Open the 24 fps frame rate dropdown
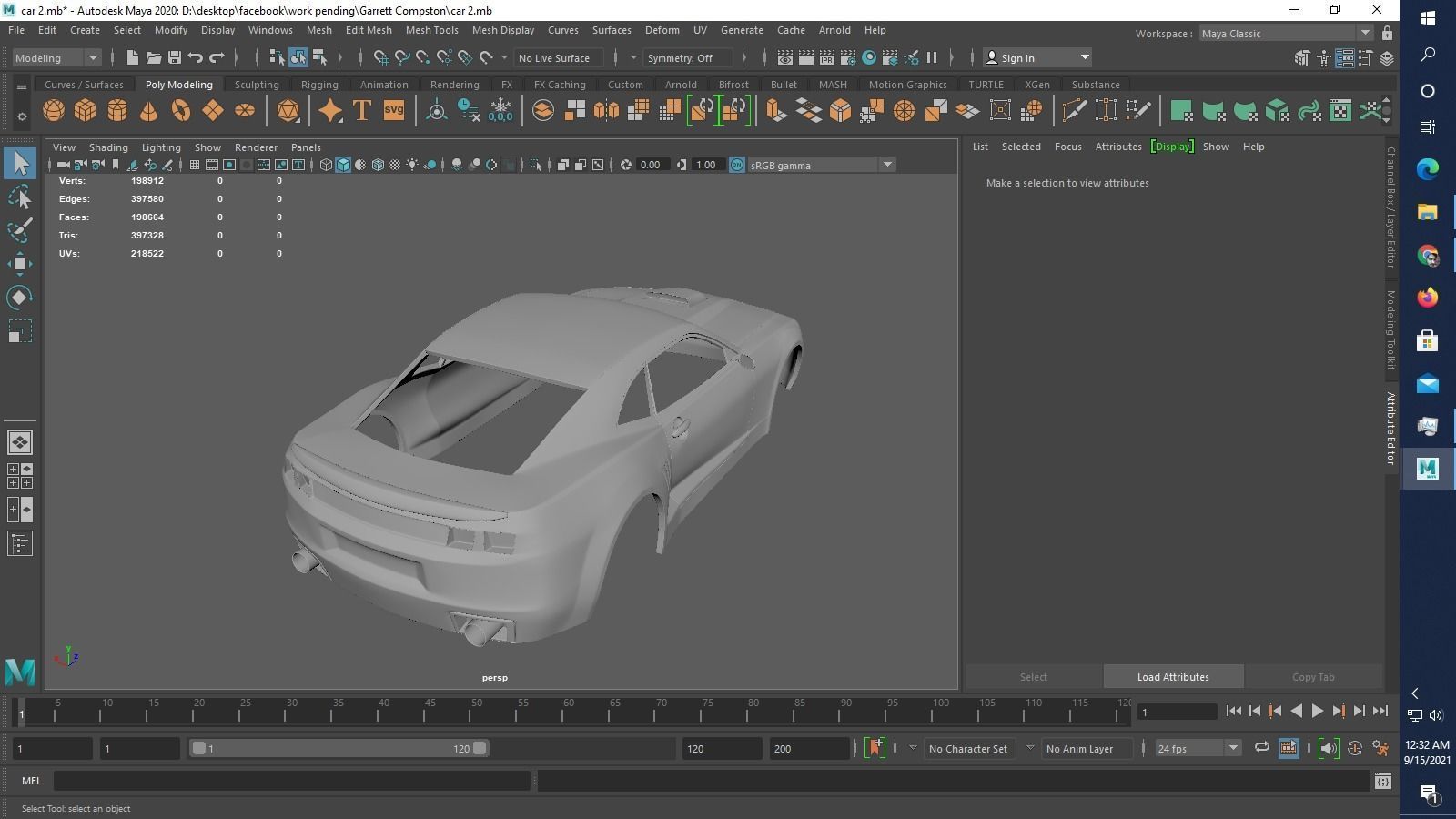 pos(1198,748)
